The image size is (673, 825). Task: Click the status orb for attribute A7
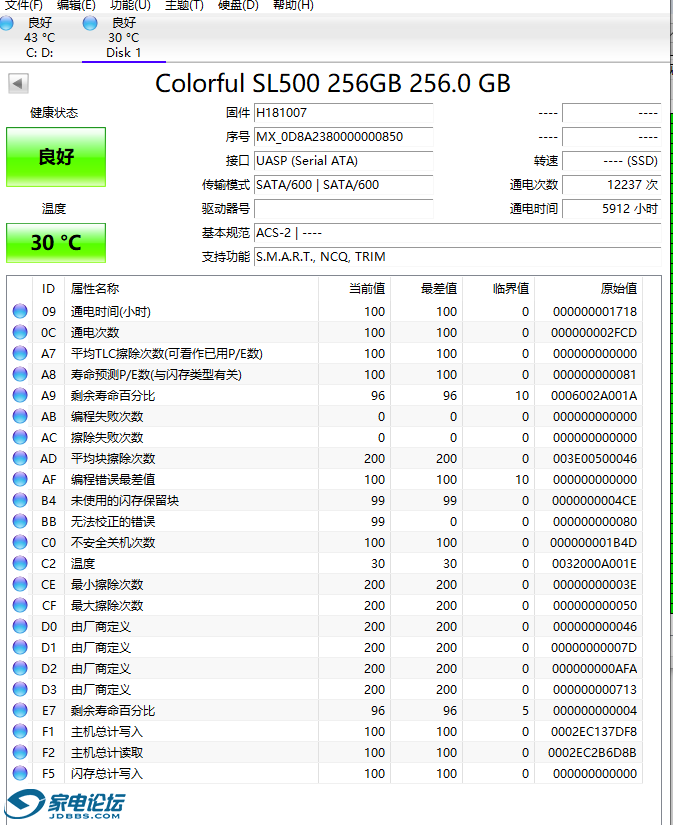click(x=20, y=353)
